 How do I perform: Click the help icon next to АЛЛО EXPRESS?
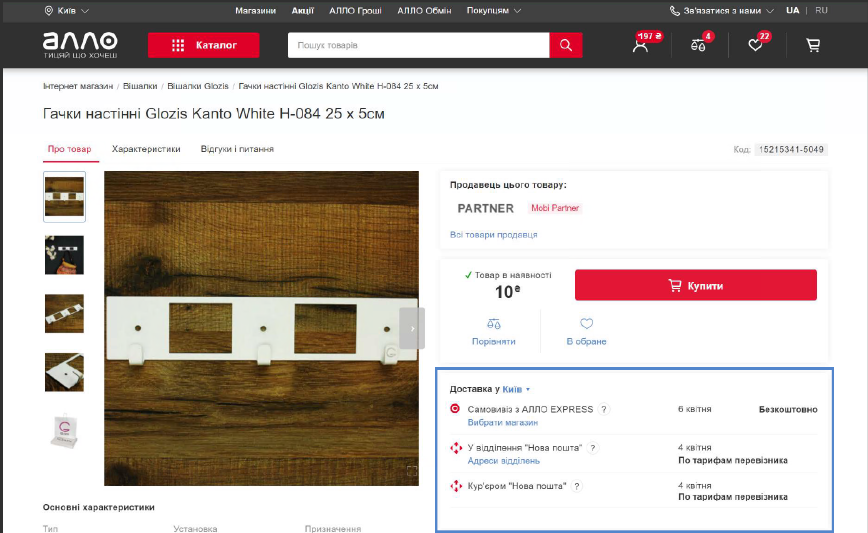(x=604, y=409)
